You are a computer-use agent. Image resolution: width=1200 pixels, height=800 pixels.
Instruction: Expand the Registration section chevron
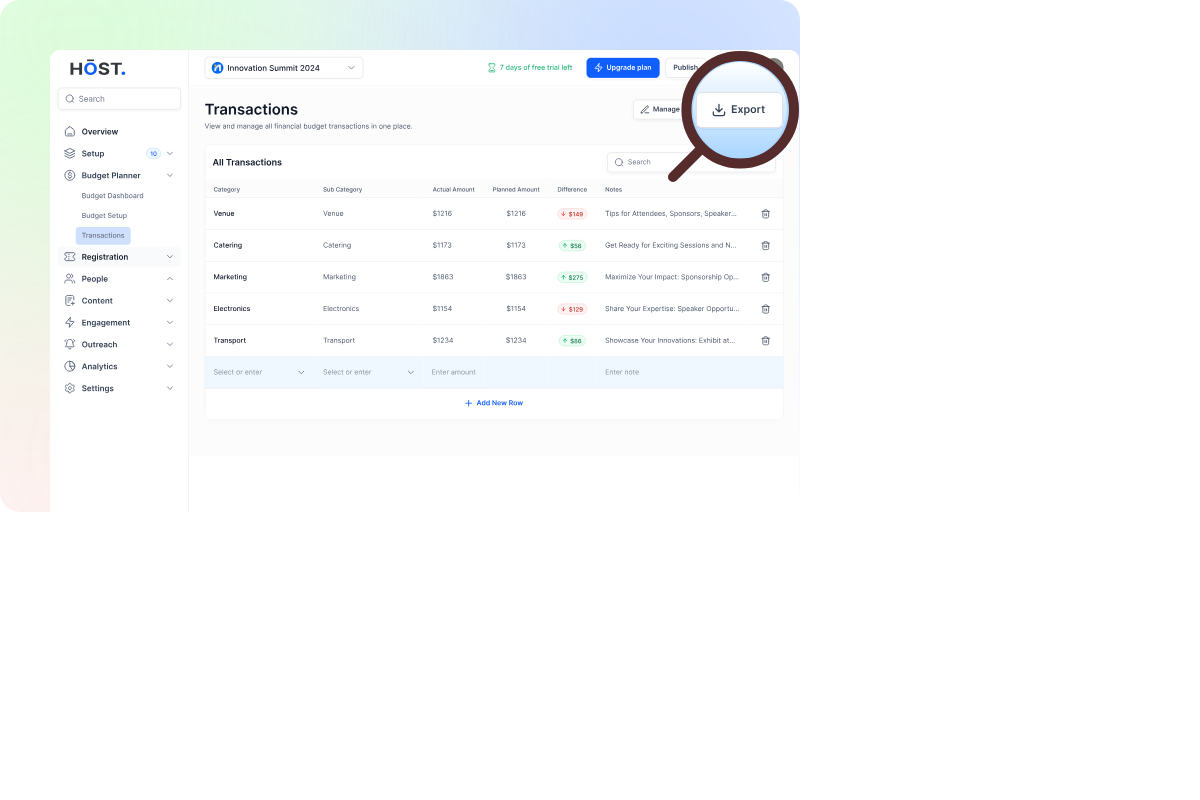(170, 257)
